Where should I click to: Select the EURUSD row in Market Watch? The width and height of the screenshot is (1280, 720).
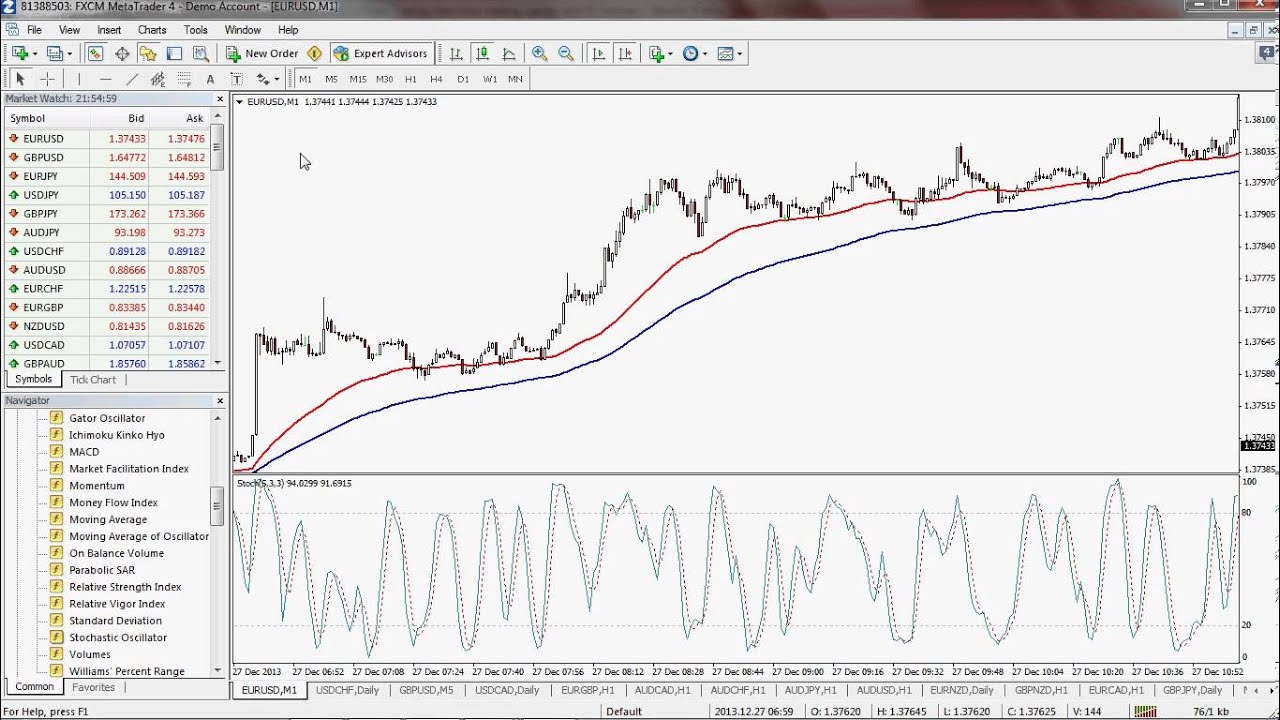pyautogui.click(x=107, y=139)
